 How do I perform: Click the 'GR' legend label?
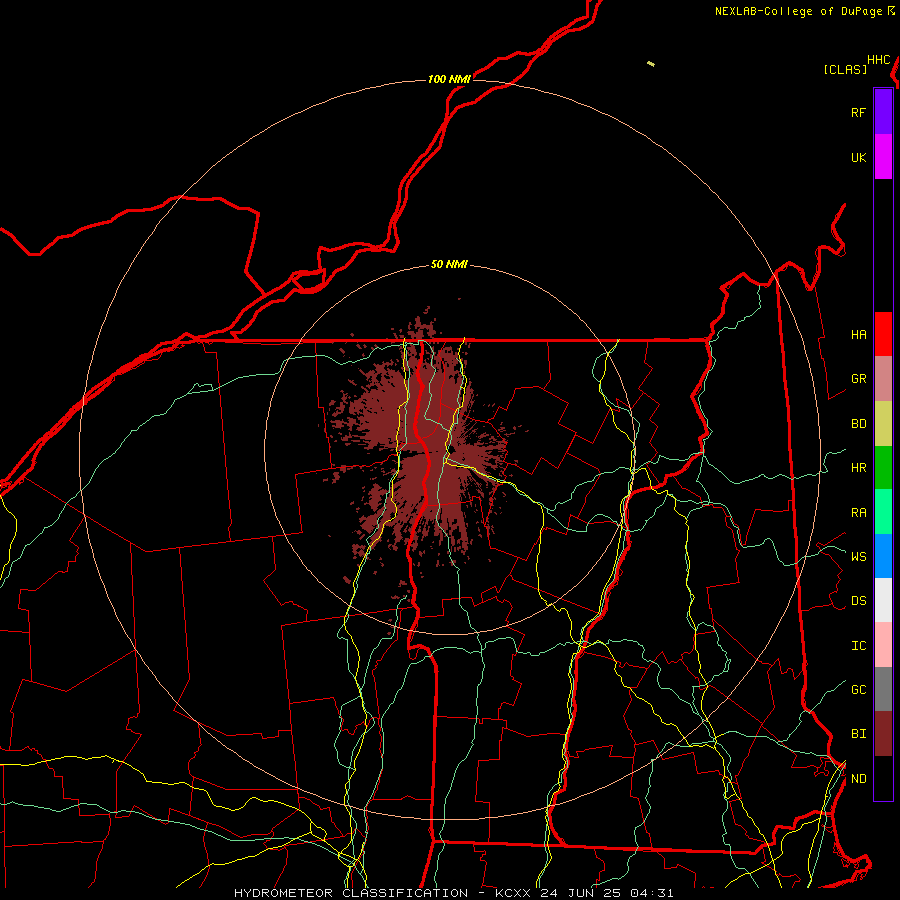coord(858,379)
